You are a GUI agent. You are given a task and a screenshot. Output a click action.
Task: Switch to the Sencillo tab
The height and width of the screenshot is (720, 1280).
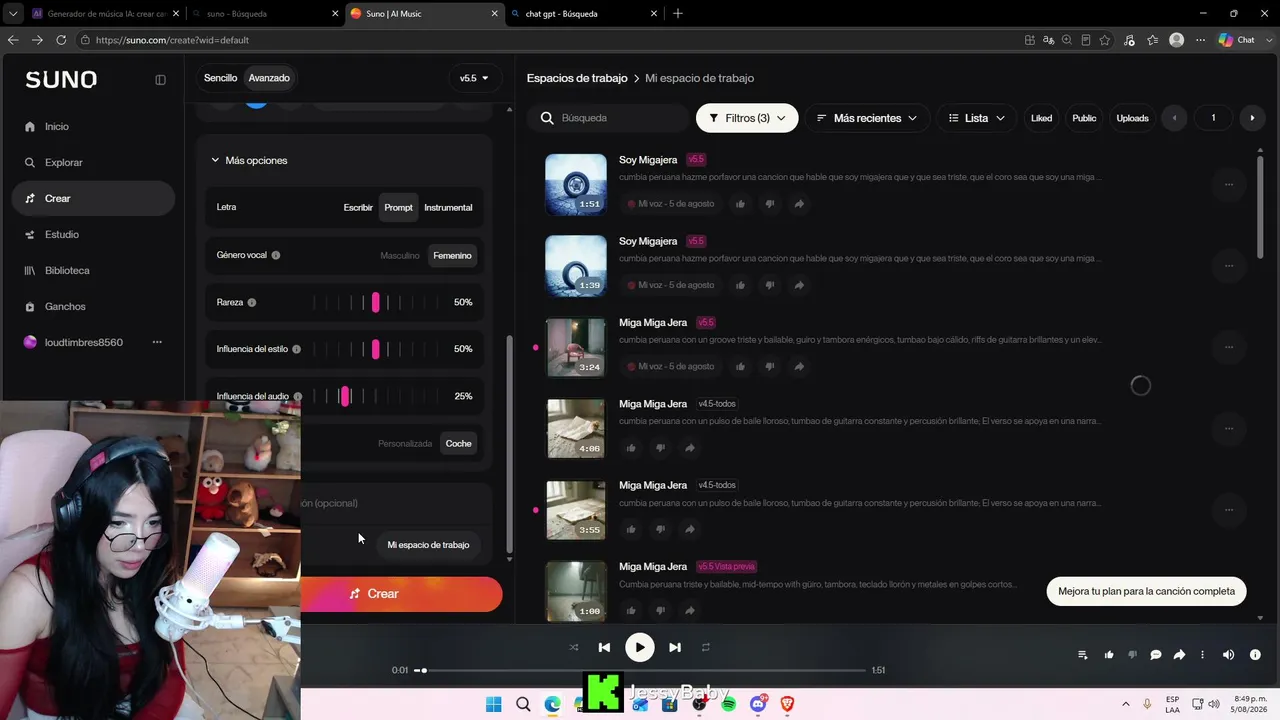[x=220, y=78]
